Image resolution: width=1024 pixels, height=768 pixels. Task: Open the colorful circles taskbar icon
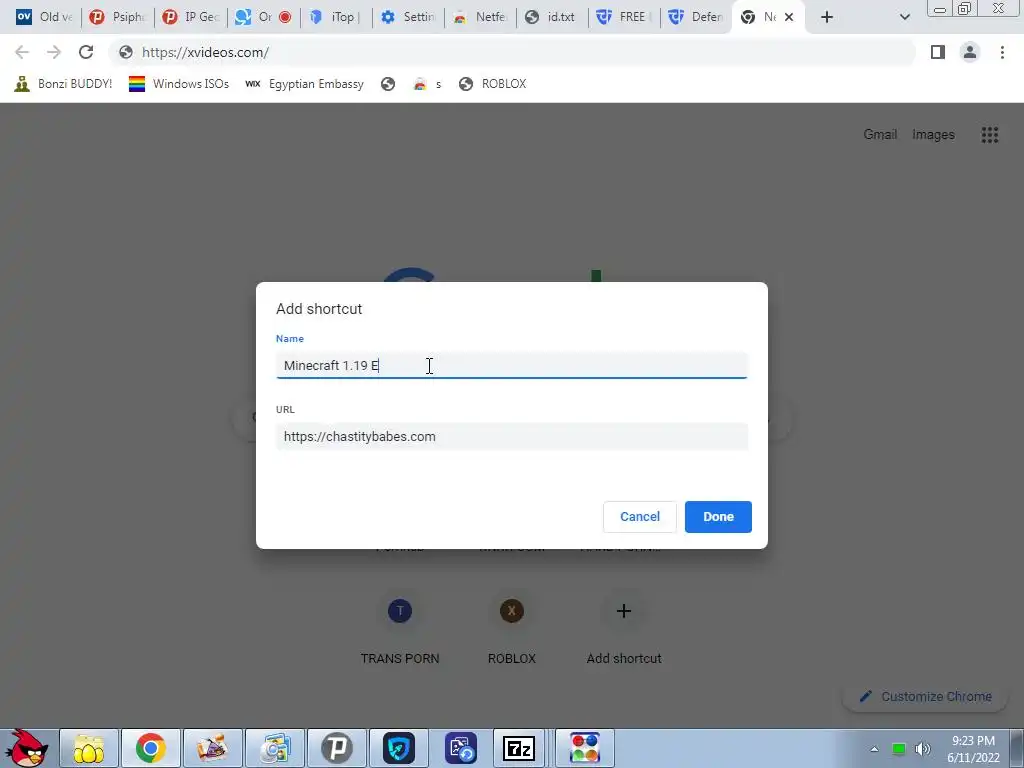pos(584,748)
